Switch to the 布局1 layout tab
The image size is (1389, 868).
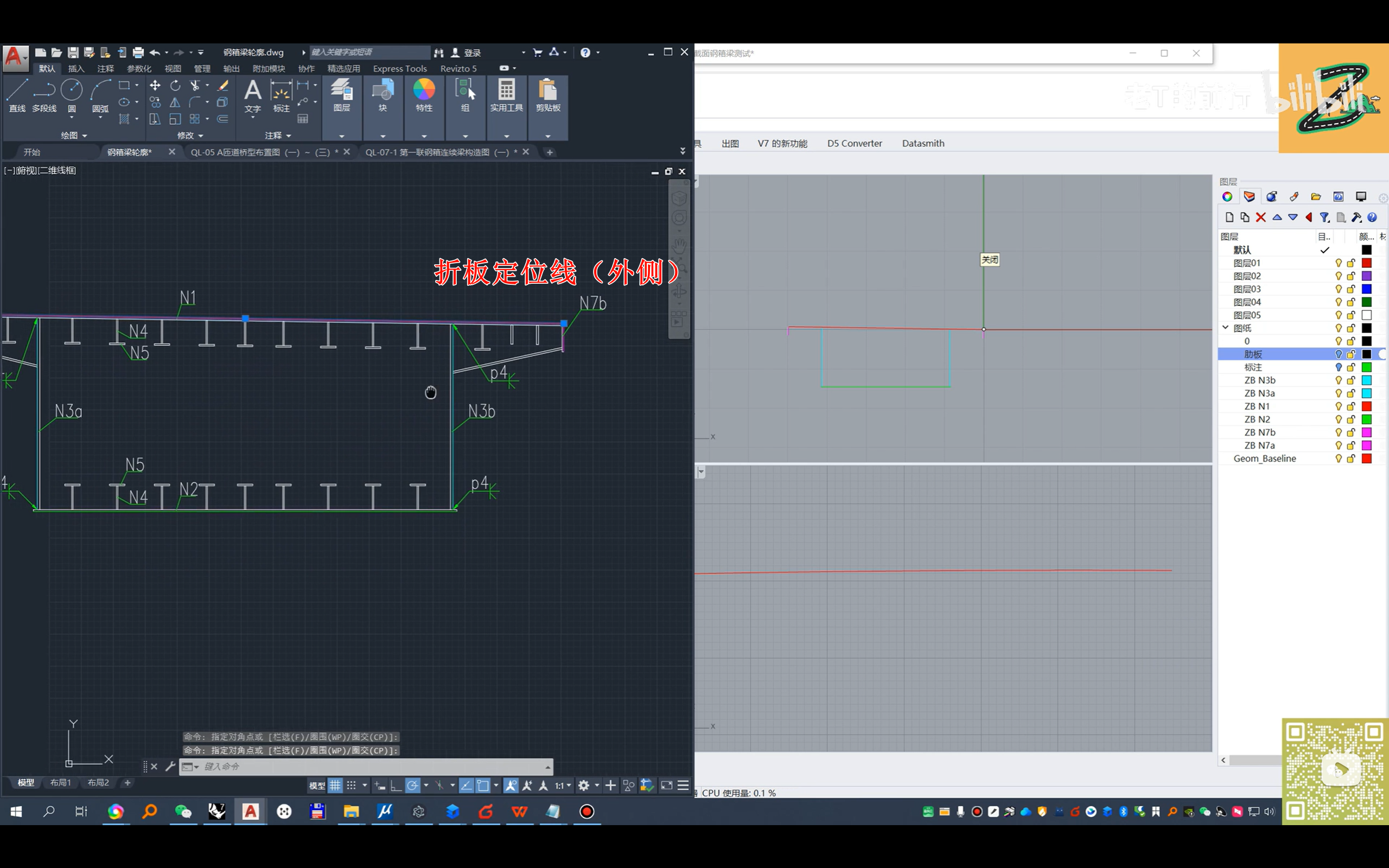60,782
